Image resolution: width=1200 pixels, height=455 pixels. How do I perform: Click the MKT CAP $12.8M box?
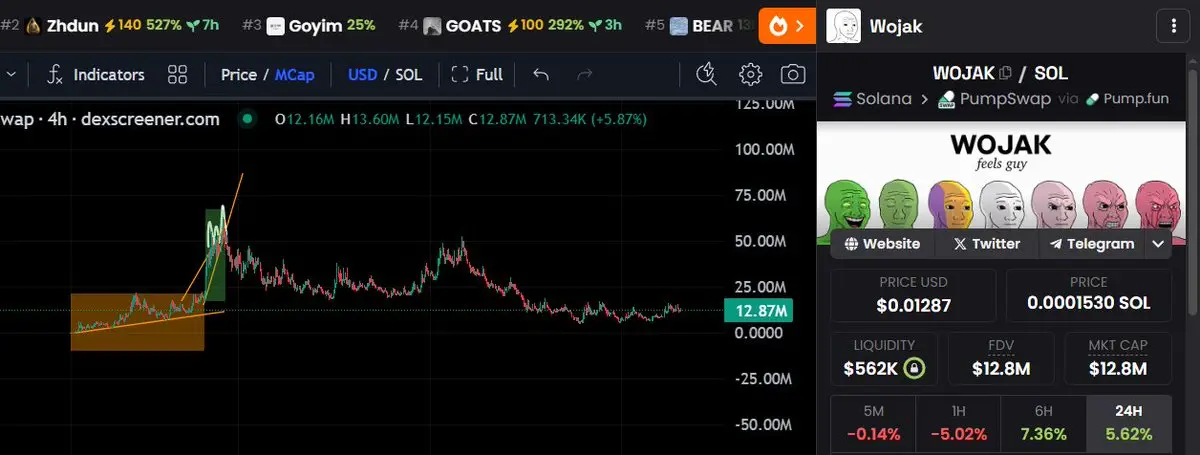tap(1117, 358)
